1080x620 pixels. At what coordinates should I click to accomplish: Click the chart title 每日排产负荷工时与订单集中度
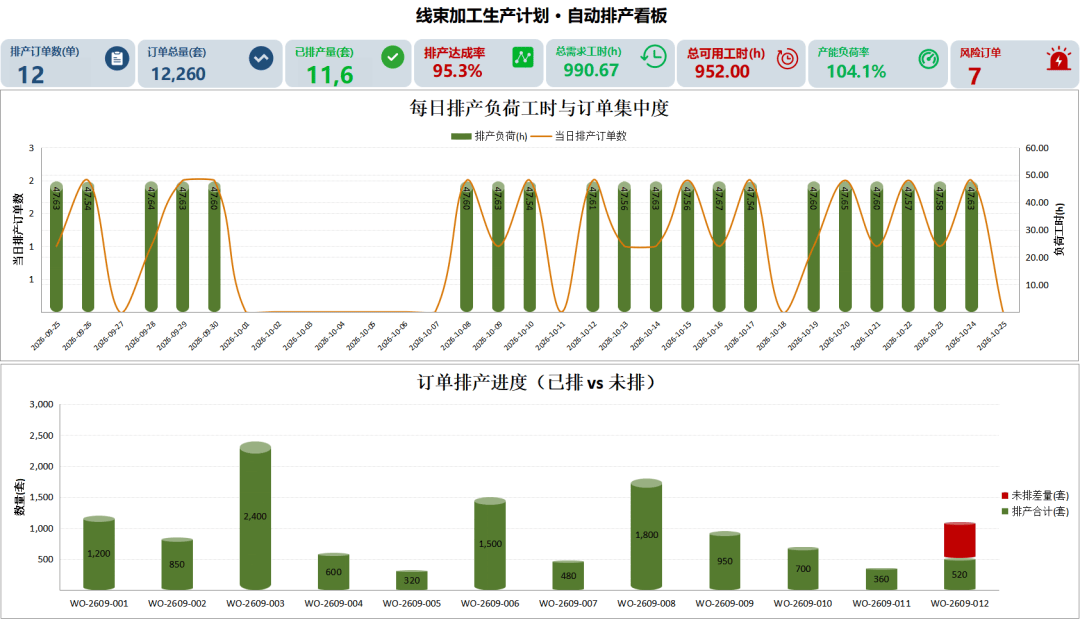539,108
